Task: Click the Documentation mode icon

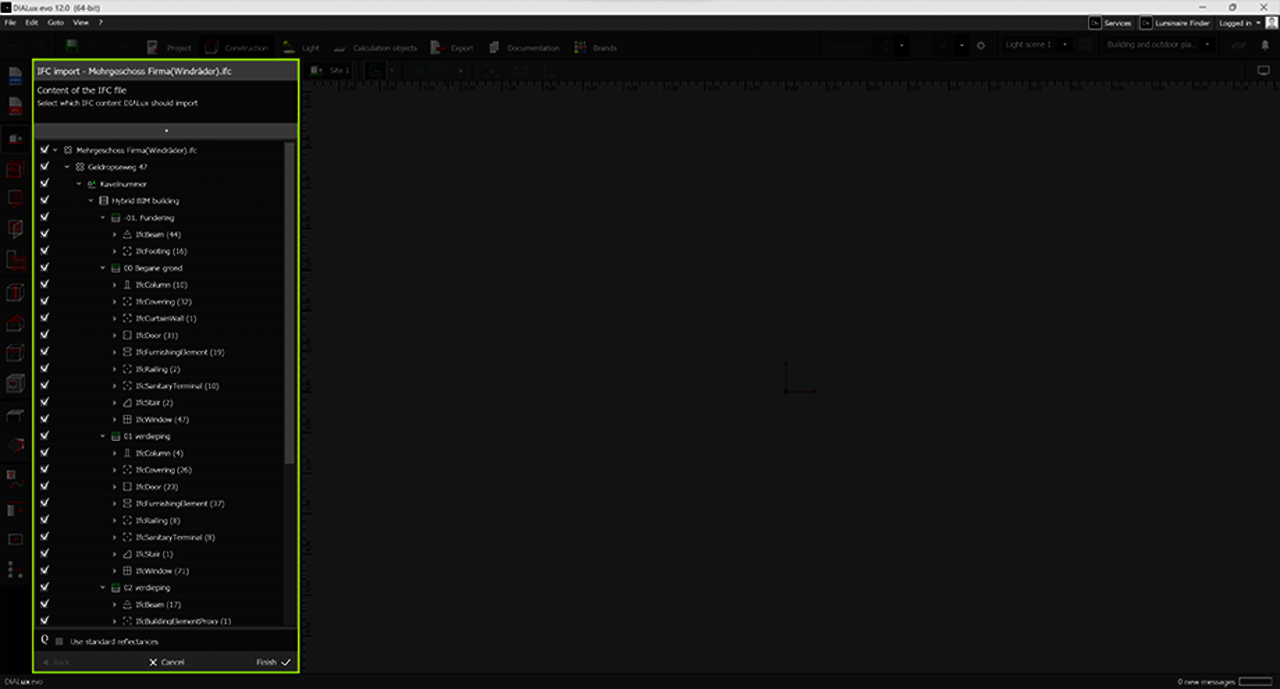Action: pos(494,47)
